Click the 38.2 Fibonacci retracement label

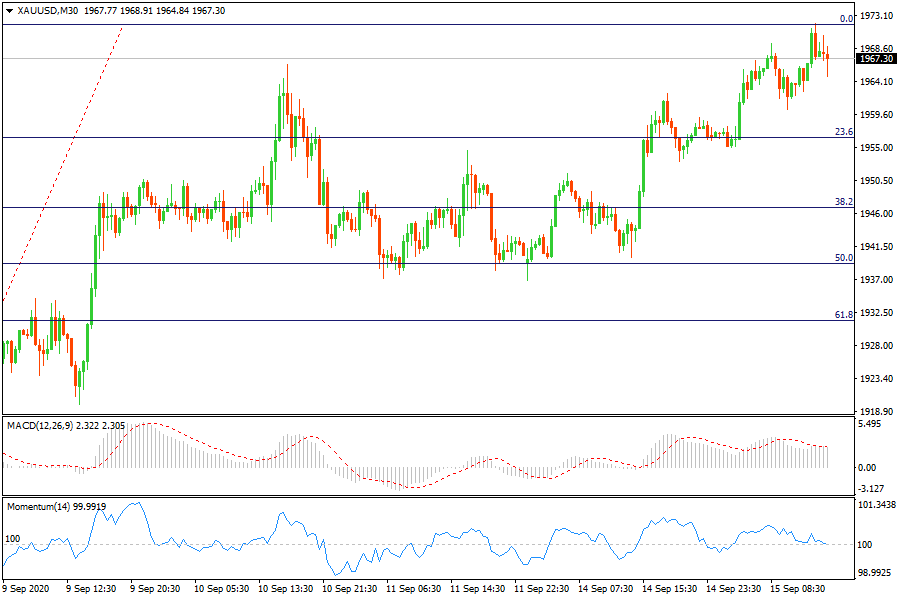(x=844, y=202)
